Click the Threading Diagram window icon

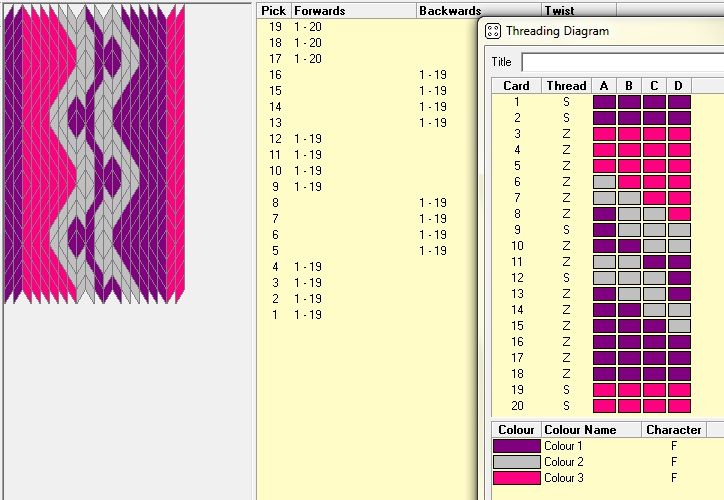[493, 31]
